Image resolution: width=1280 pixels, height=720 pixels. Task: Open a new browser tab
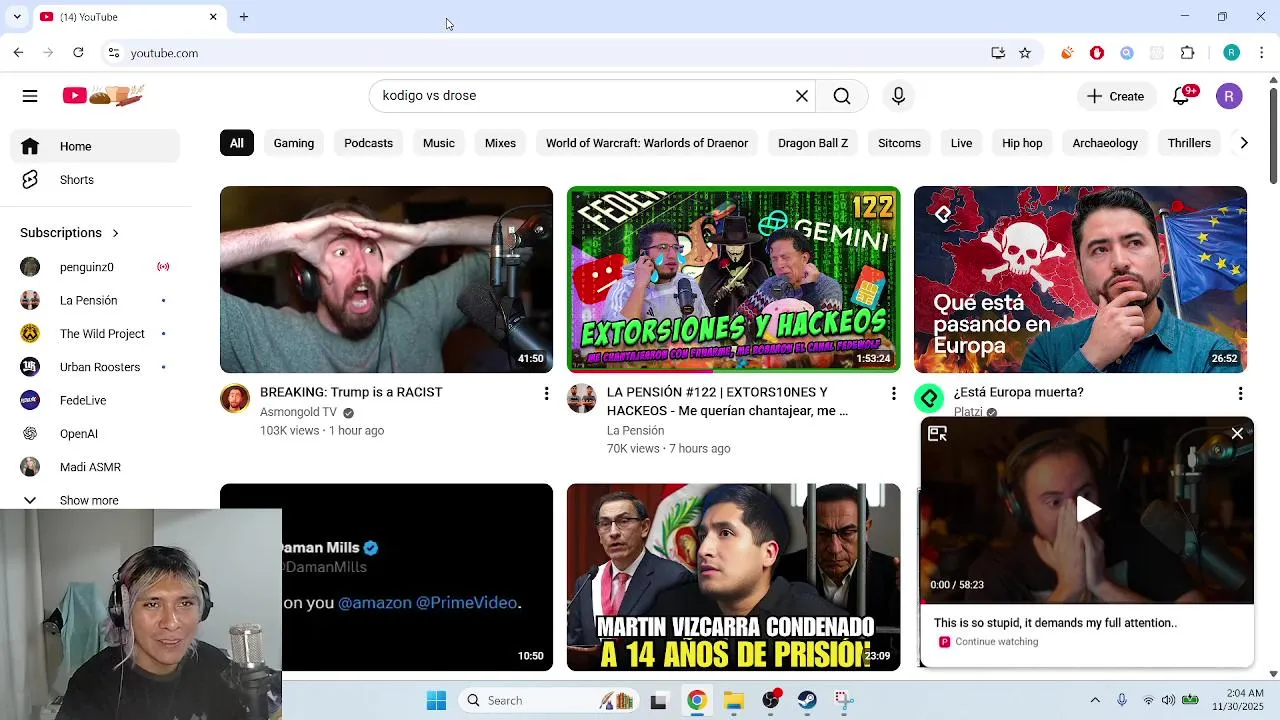point(244,17)
